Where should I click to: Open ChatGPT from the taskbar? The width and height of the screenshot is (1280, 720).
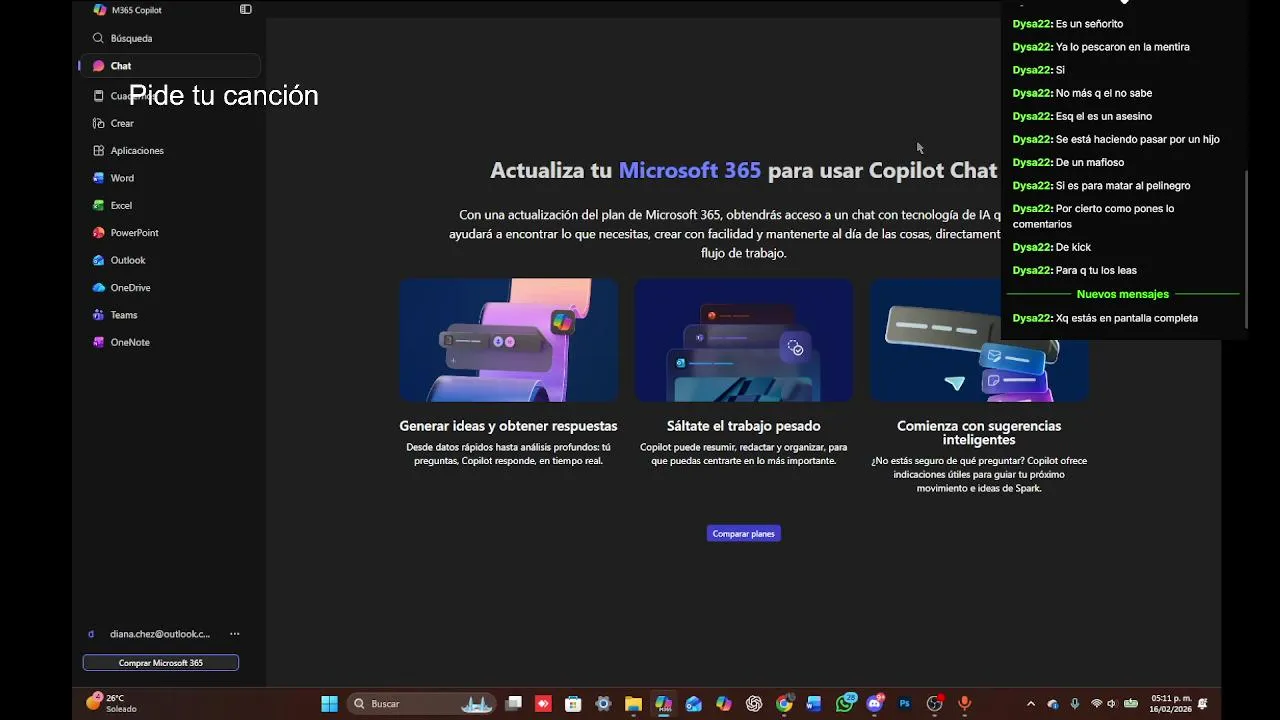(x=754, y=704)
